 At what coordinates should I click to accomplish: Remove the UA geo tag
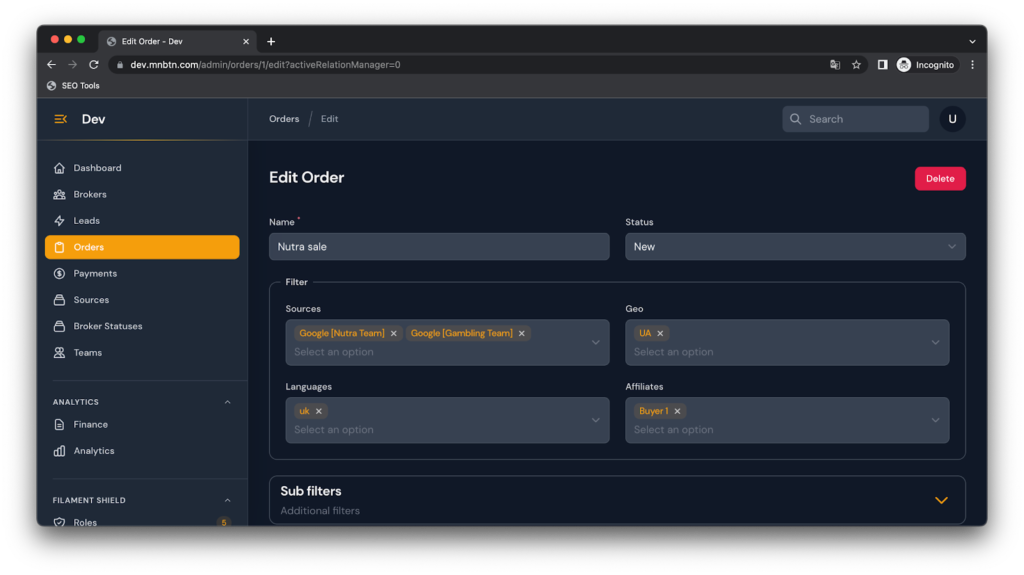pos(660,334)
